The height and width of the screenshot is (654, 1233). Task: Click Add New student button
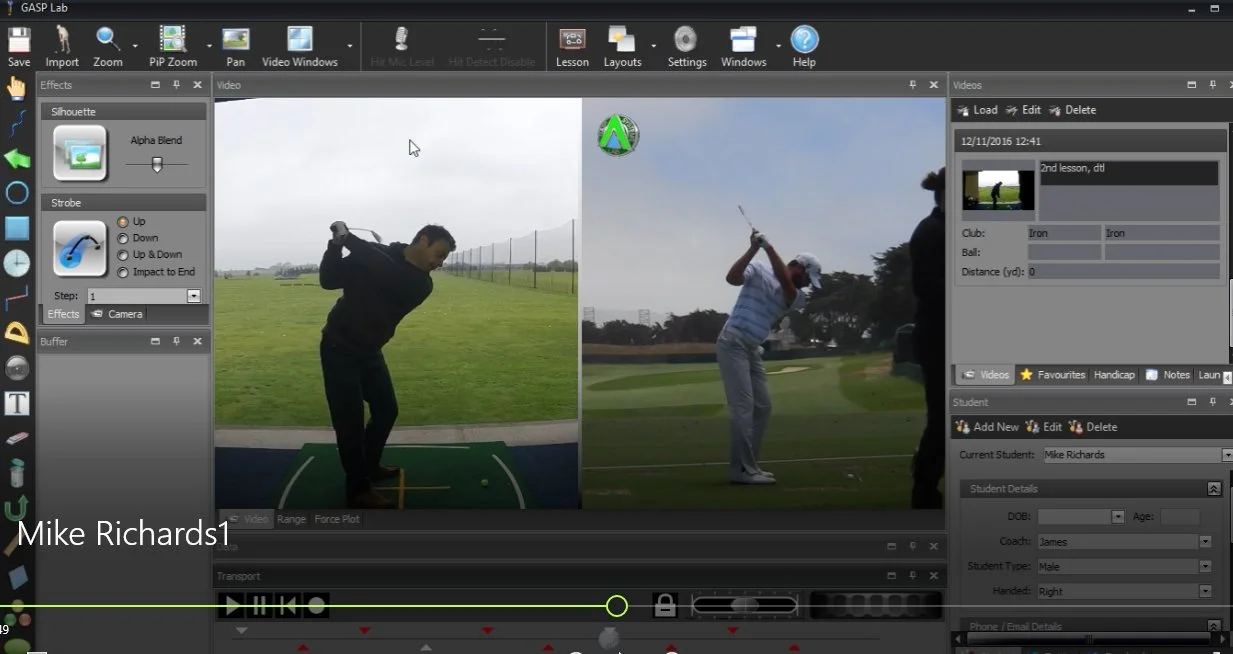(987, 427)
